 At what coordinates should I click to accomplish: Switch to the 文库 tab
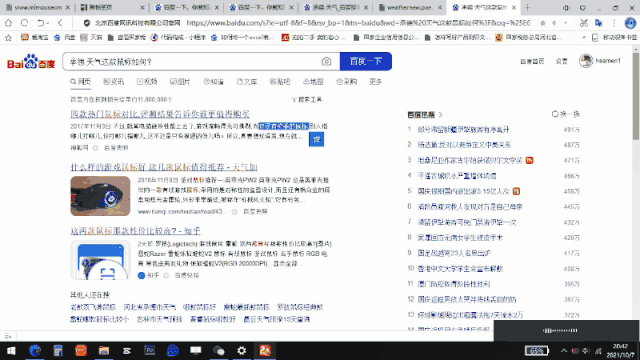pyautogui.click(x=247, y=82)
